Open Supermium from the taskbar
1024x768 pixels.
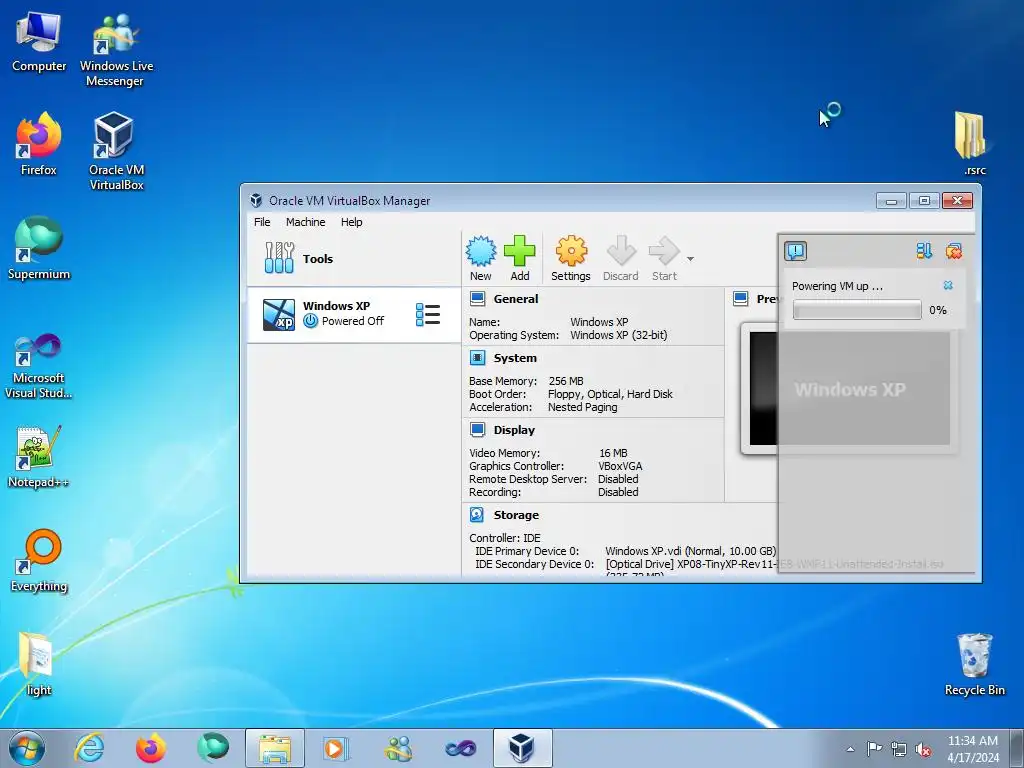[x=213, y=748]
